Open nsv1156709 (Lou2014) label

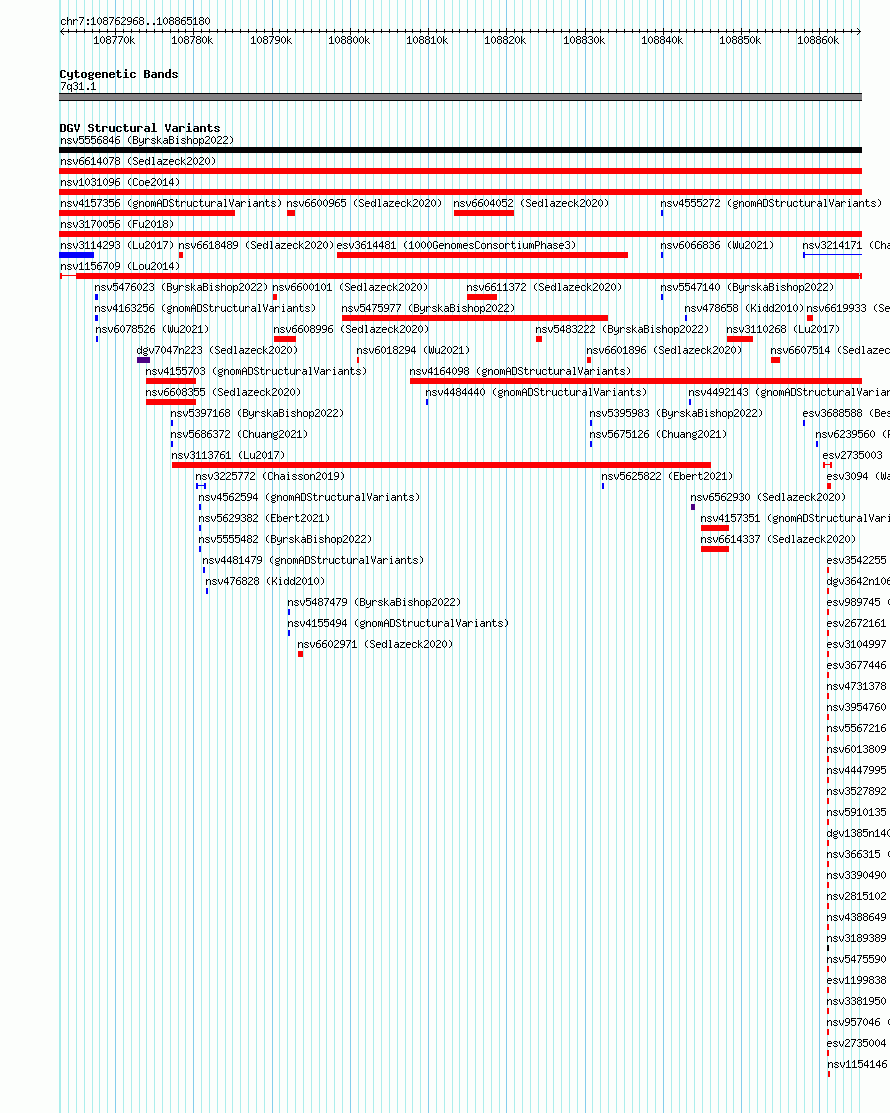click(120, 266)
